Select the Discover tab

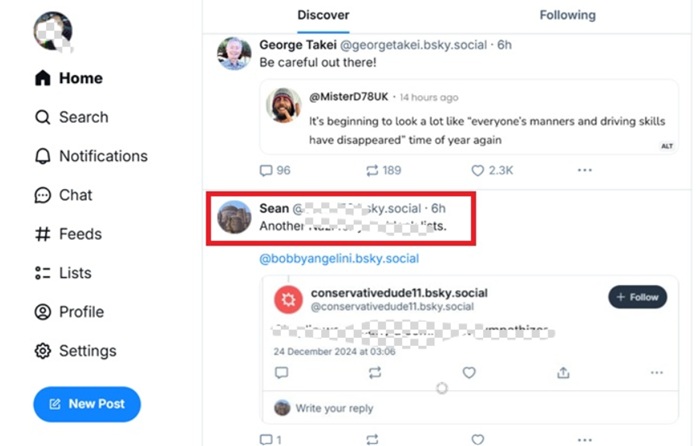coord(323,15)
